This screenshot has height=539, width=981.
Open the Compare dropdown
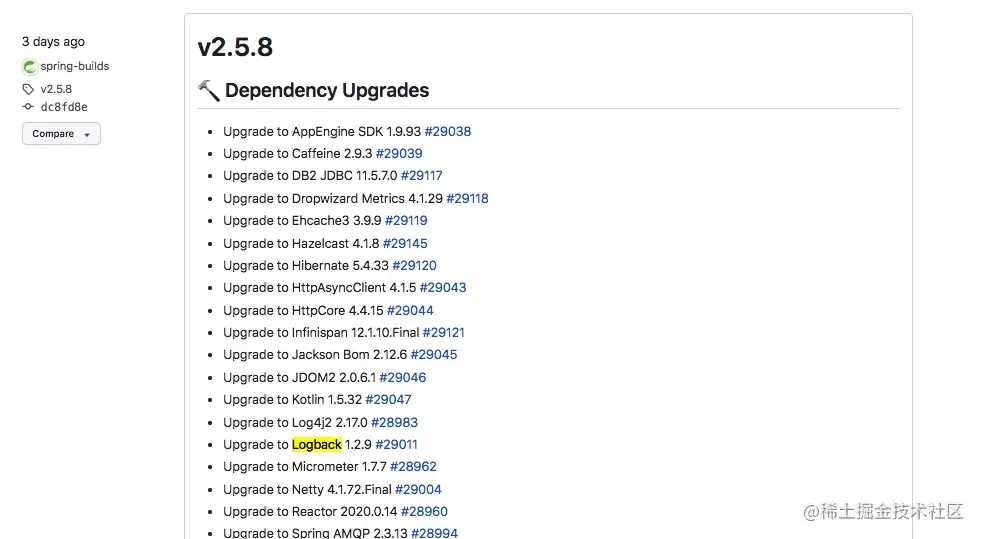tap(61, 134)
